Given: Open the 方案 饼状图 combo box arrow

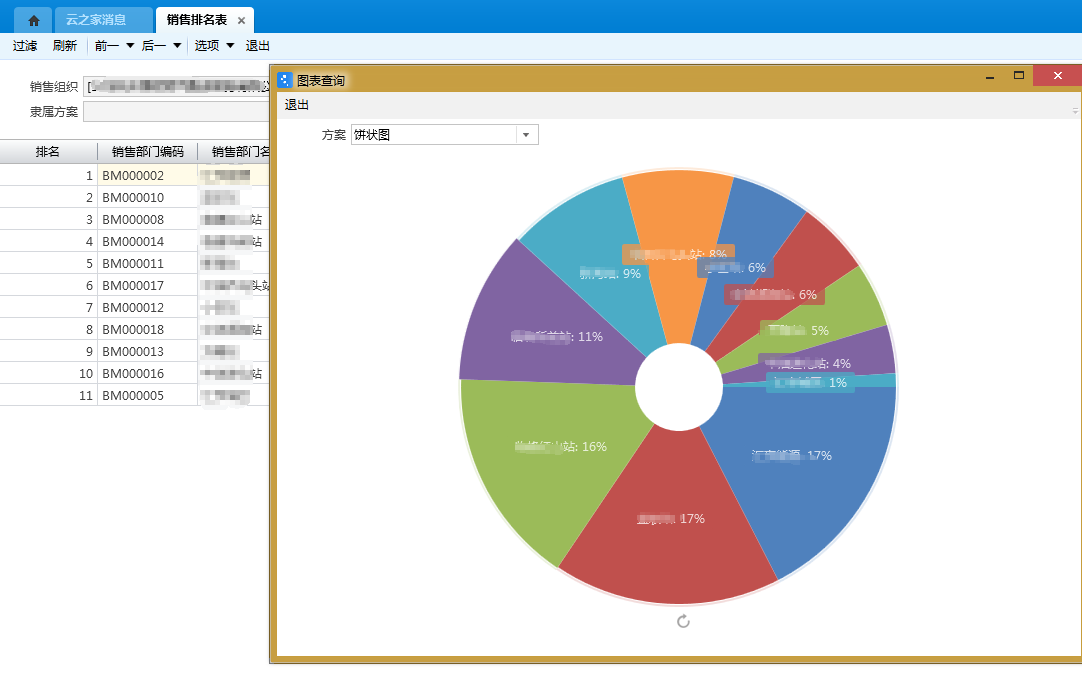Looking at the screenshot, I should click(526, 135).
